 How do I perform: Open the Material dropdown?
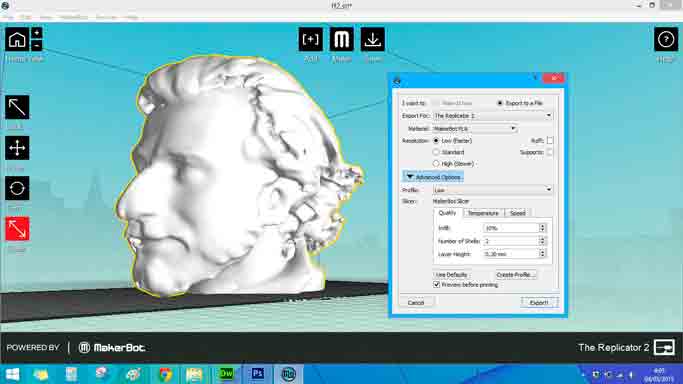click(x=474, y=129)
